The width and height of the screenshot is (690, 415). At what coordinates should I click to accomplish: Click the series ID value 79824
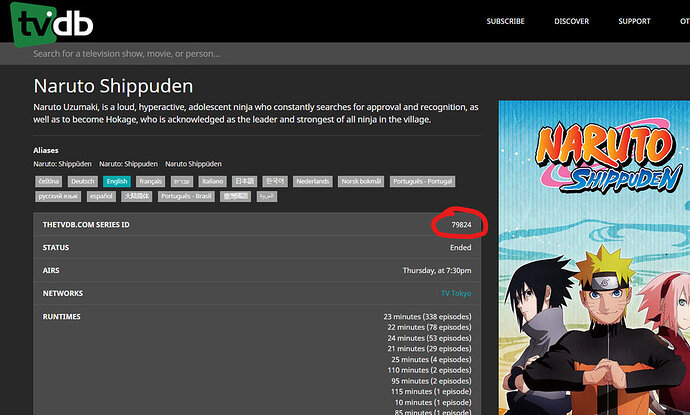pos(461,224)
